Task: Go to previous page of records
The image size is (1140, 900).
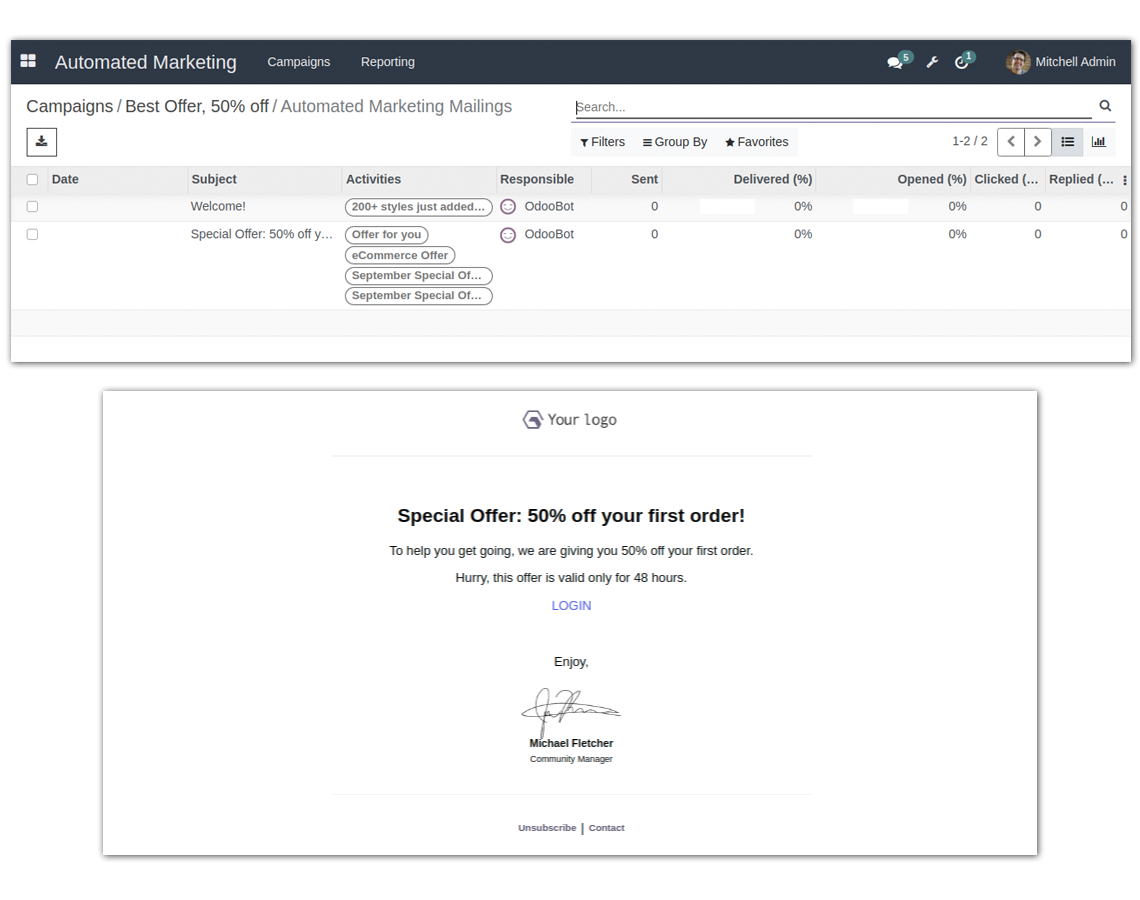Action: click(1011, 142)
